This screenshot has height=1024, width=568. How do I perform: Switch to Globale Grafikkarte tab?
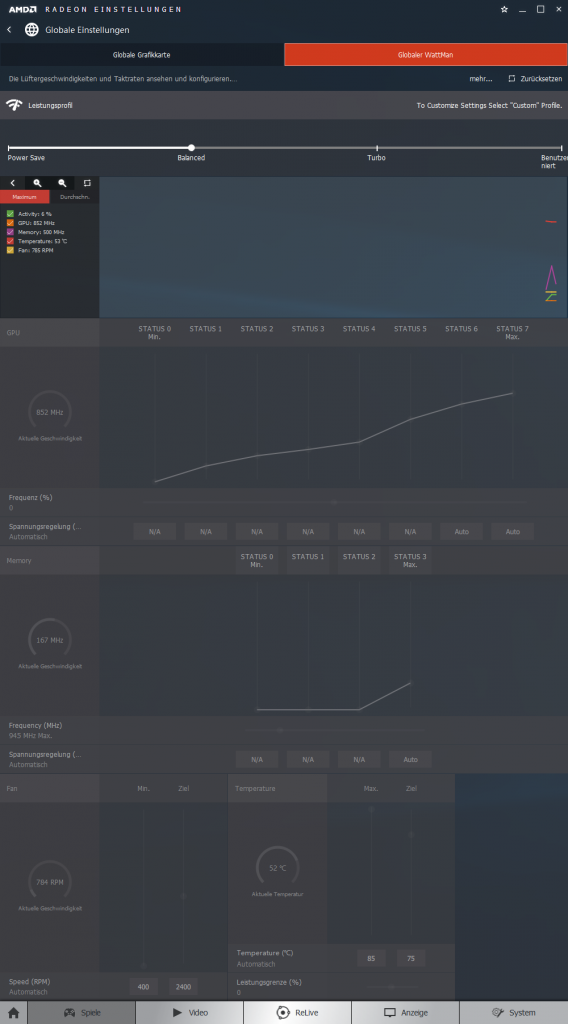[142, 55]
